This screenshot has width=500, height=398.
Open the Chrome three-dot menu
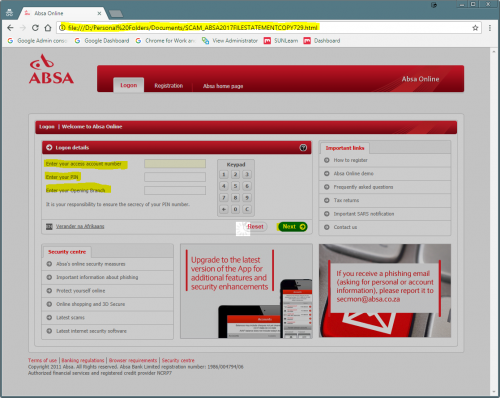coord(490,28)
